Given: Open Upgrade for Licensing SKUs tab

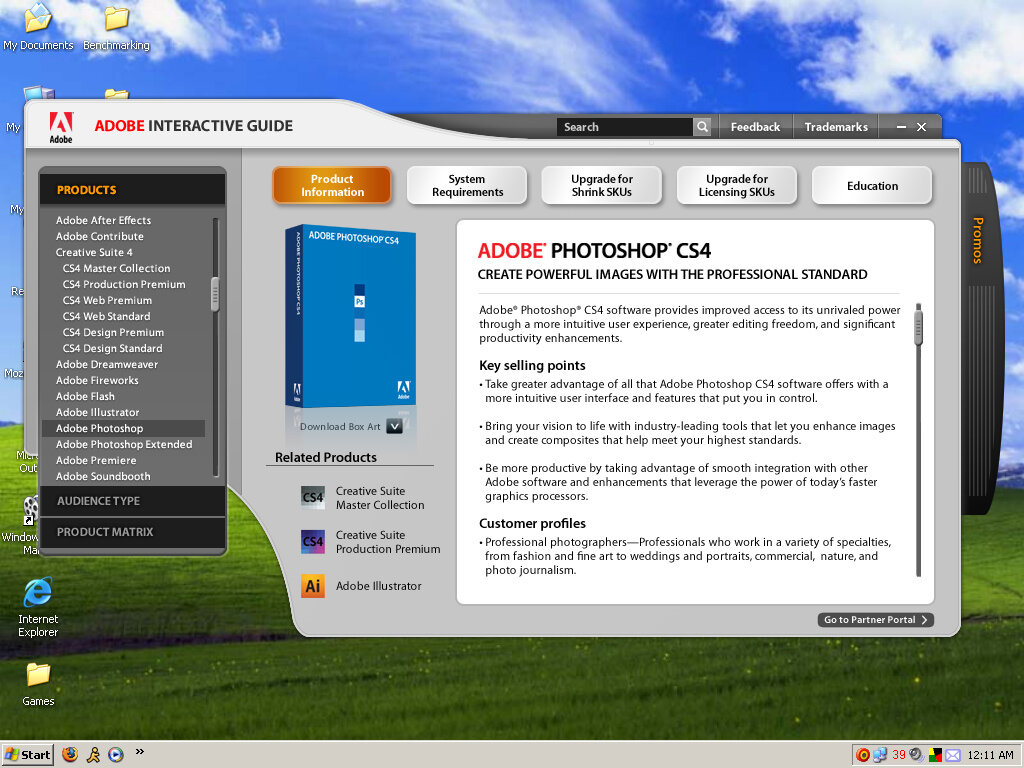Looking at the screenshot, I should pos(737,185).
